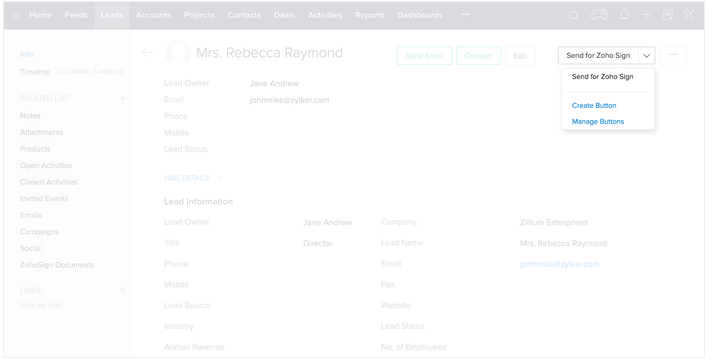Switch to the Activities tab
712x361 pixels.
click(x=325, y=15)
